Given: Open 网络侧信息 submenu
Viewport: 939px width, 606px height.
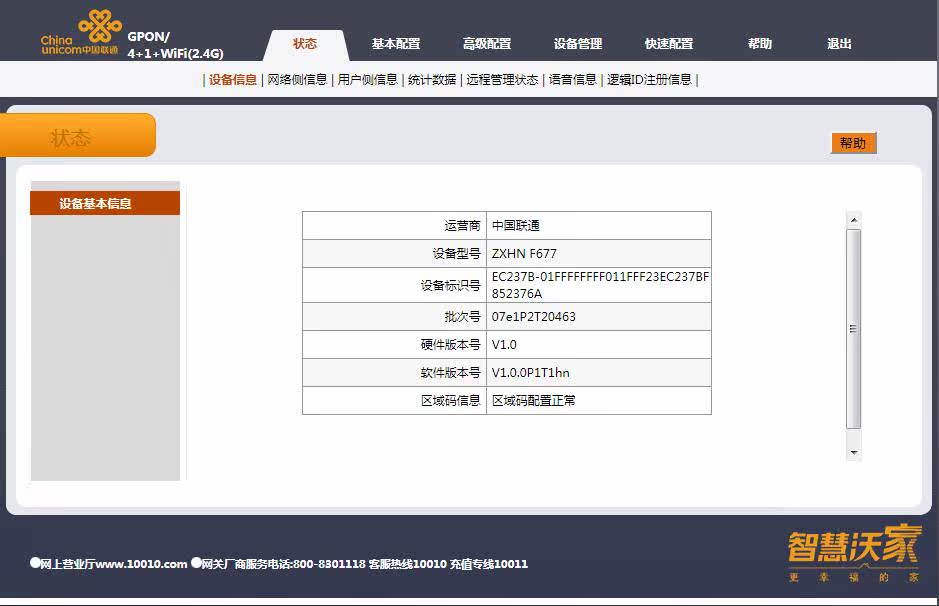Looking at the screenshot, I should pyautogui.click(x=297, y=80).
